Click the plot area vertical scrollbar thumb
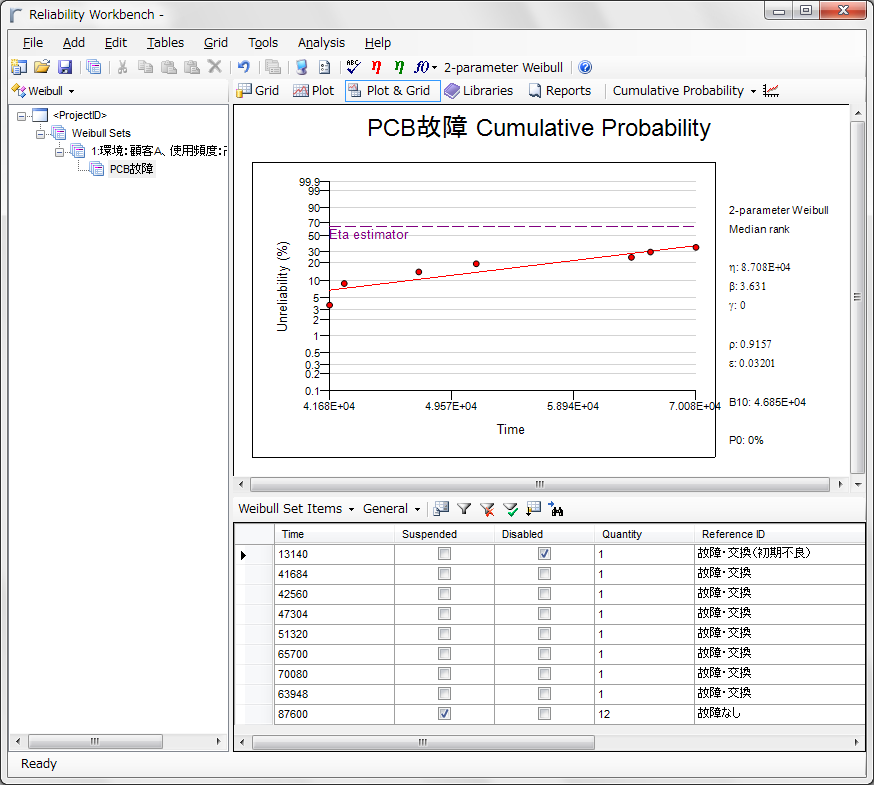874x785 pixels. (857, 297)
